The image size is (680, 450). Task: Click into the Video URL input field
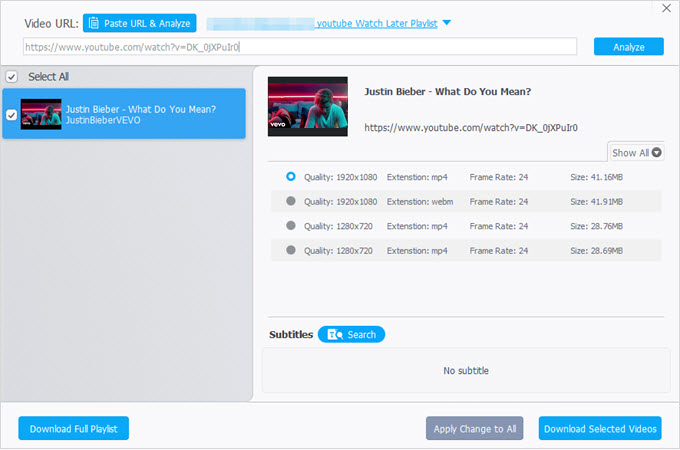coord(300,46)
